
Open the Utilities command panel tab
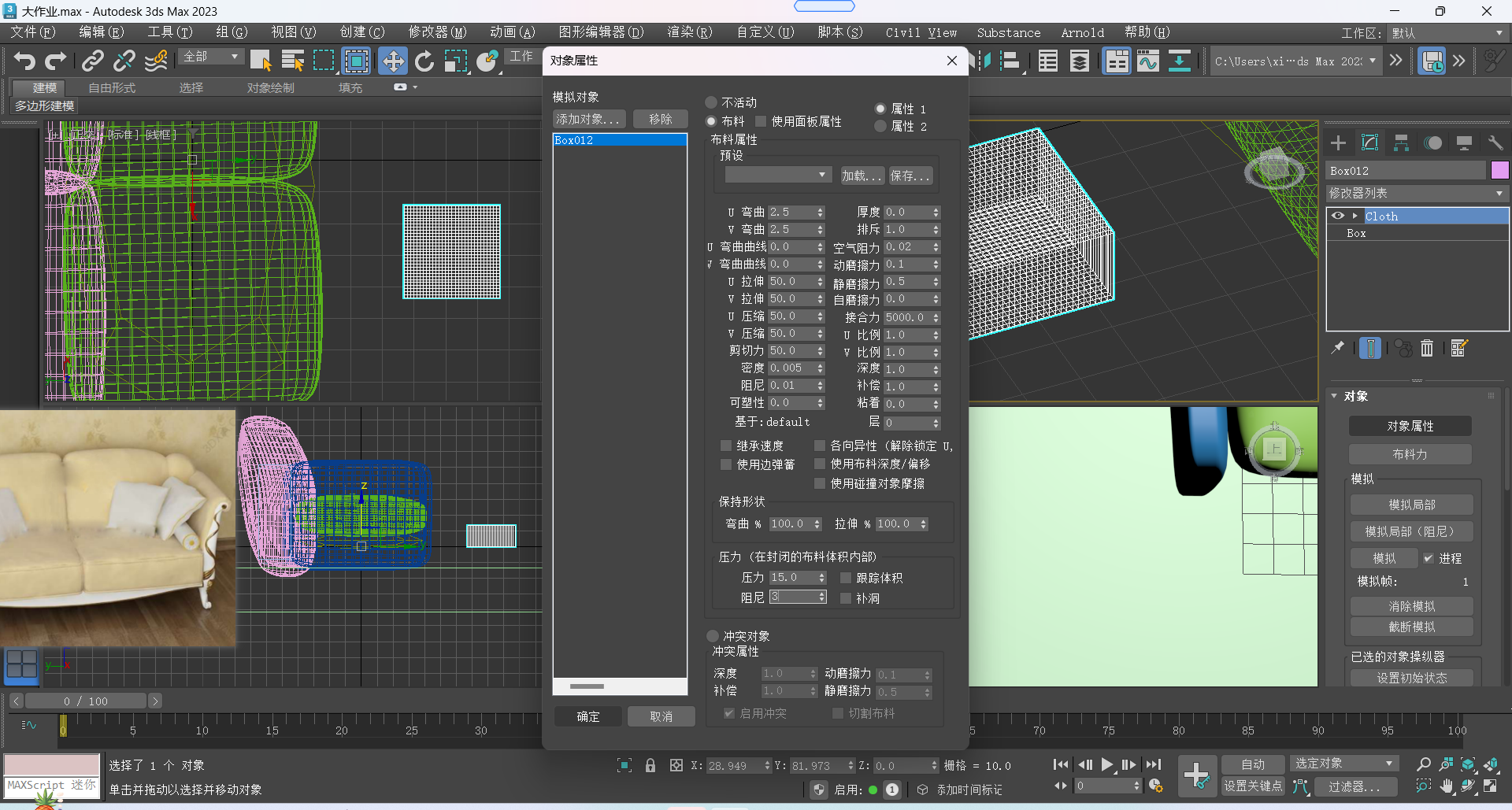coord(1495,142)
